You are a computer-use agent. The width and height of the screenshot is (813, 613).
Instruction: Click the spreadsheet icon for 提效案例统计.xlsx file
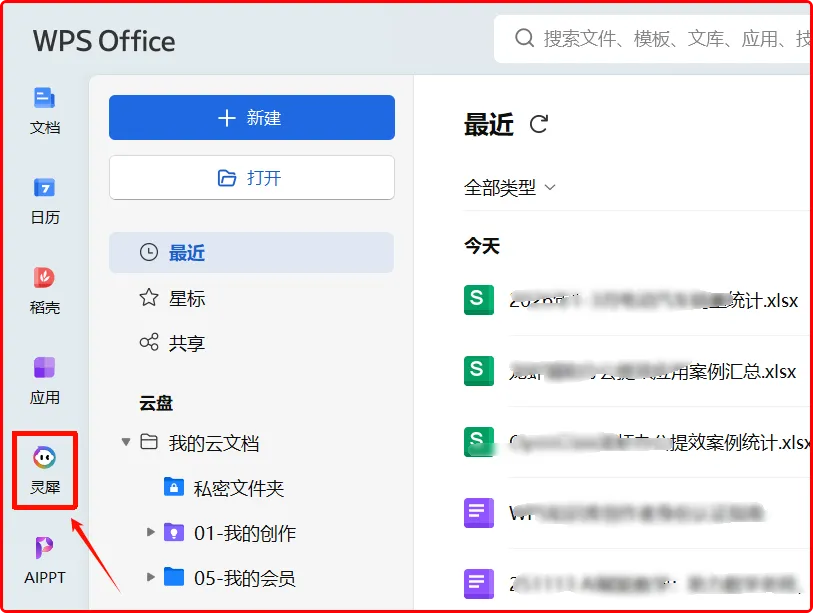(x=479, y=442)
